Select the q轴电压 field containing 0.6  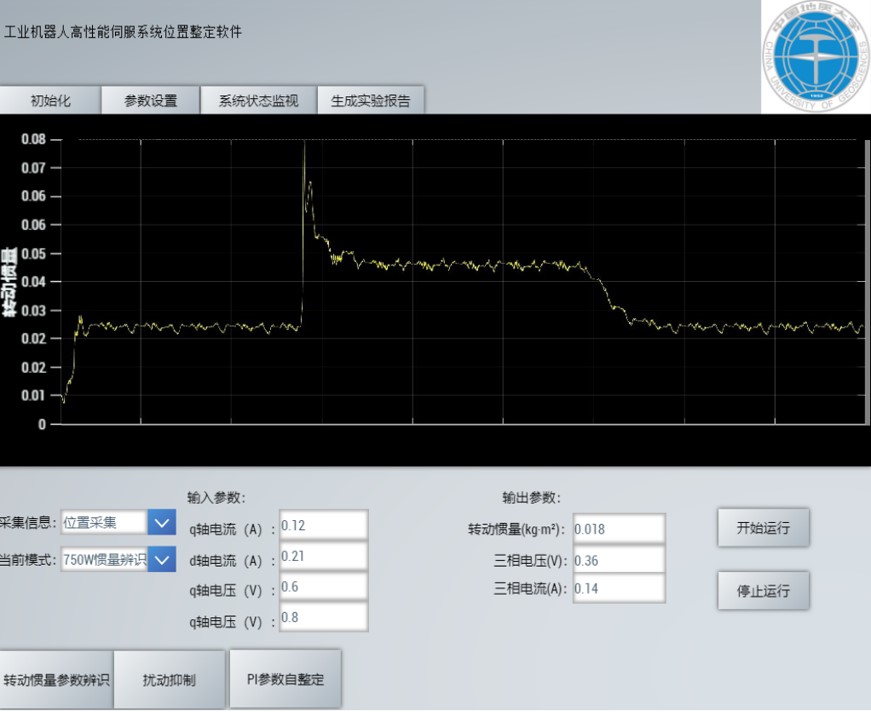(x=323, y=587)
